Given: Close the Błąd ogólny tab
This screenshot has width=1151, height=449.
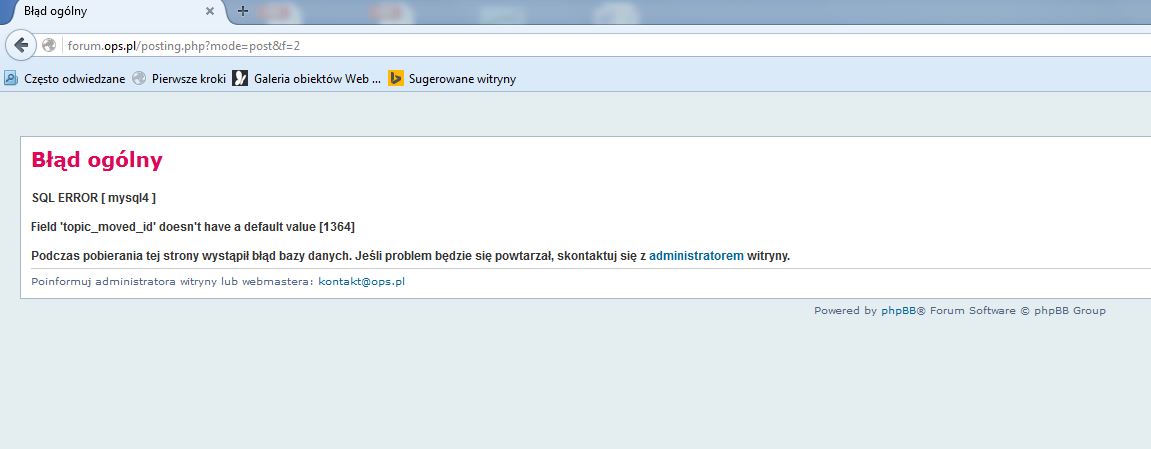Looking at the screenshot, I should click(x=210, y=12).
